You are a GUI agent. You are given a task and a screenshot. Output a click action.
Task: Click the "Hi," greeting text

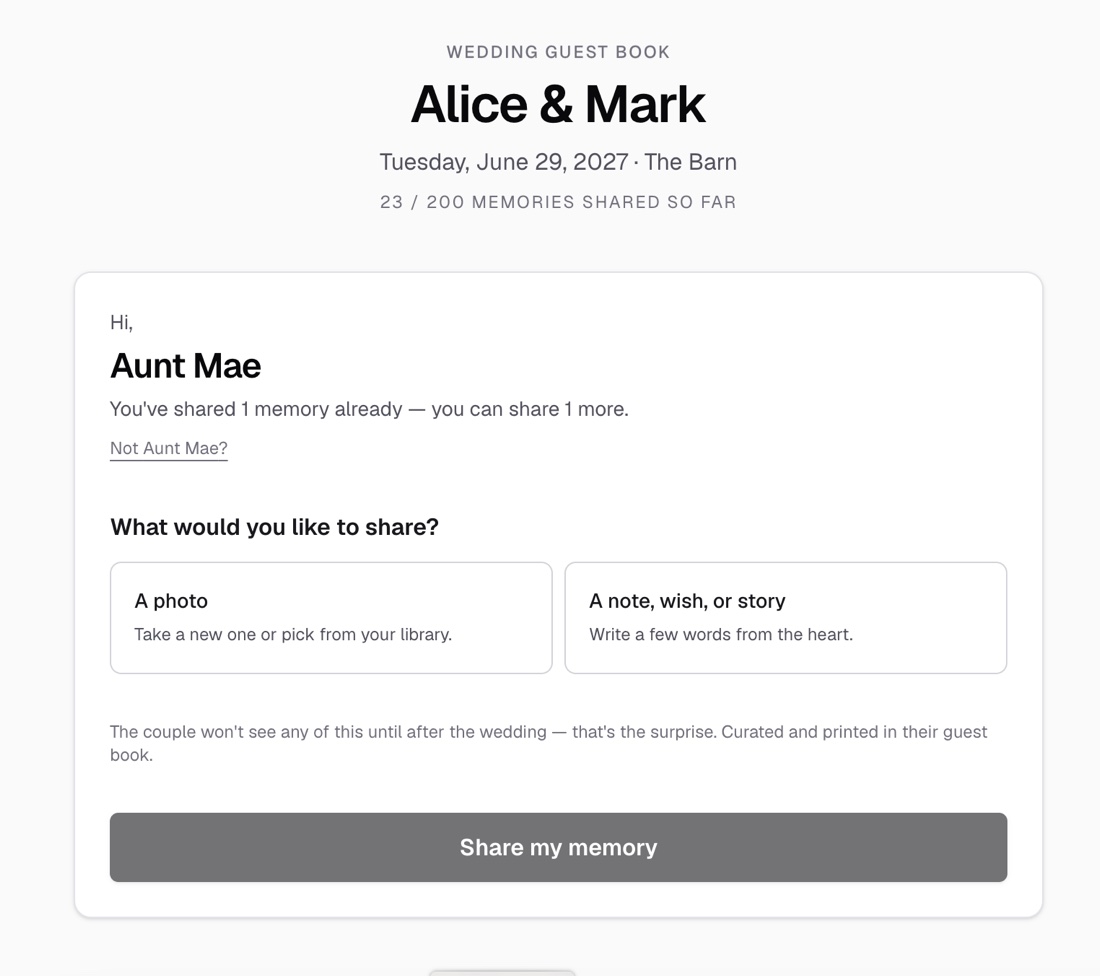tap(121, 323)
